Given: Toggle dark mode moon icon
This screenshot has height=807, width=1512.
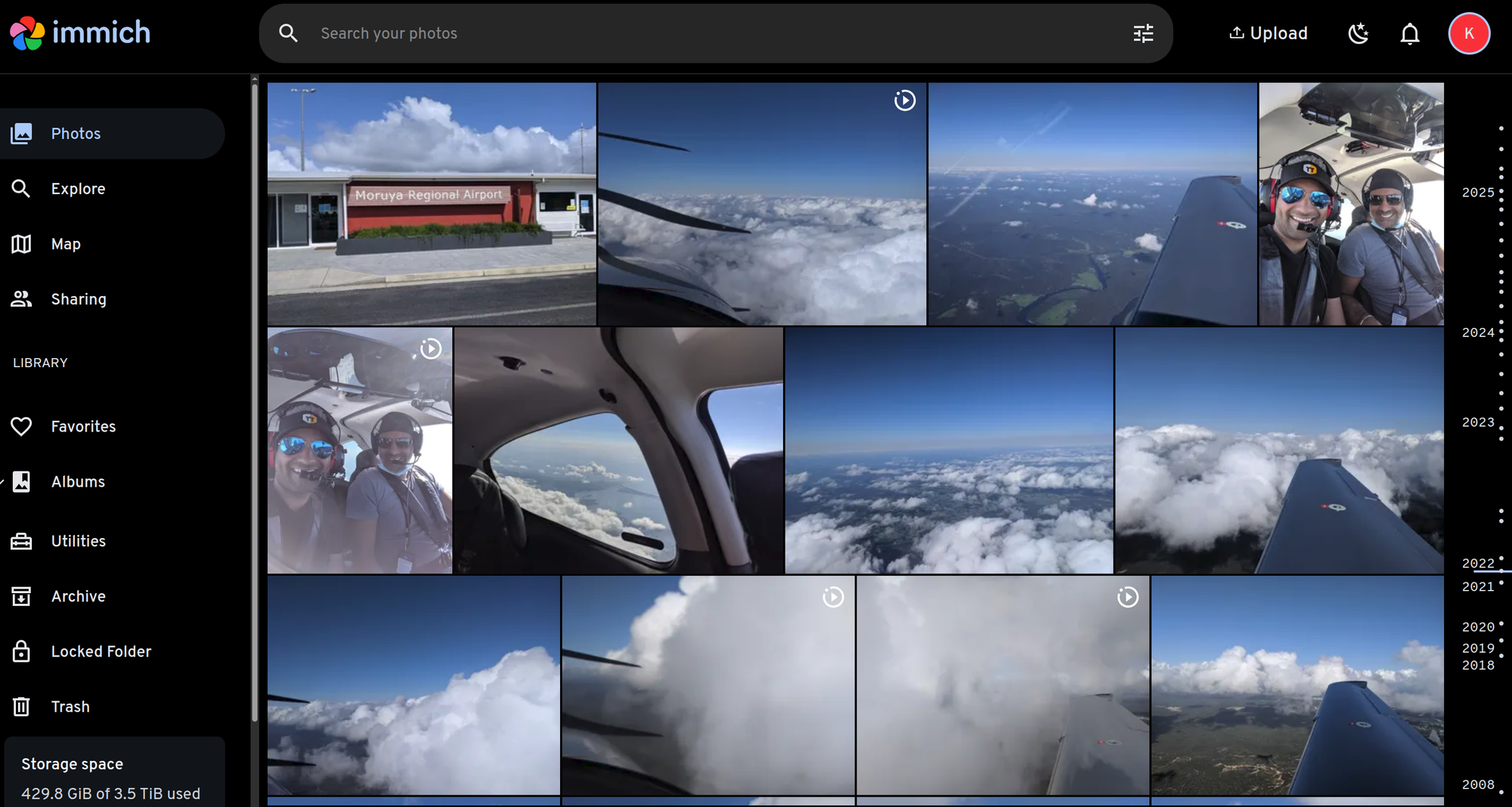Looking at the screenshot, I should tap(1359, 33).
